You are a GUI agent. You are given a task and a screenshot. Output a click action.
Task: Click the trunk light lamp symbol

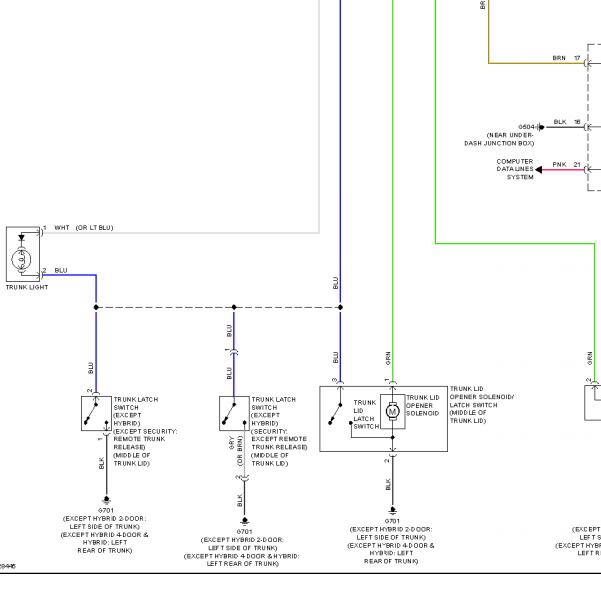coord(21,259)
